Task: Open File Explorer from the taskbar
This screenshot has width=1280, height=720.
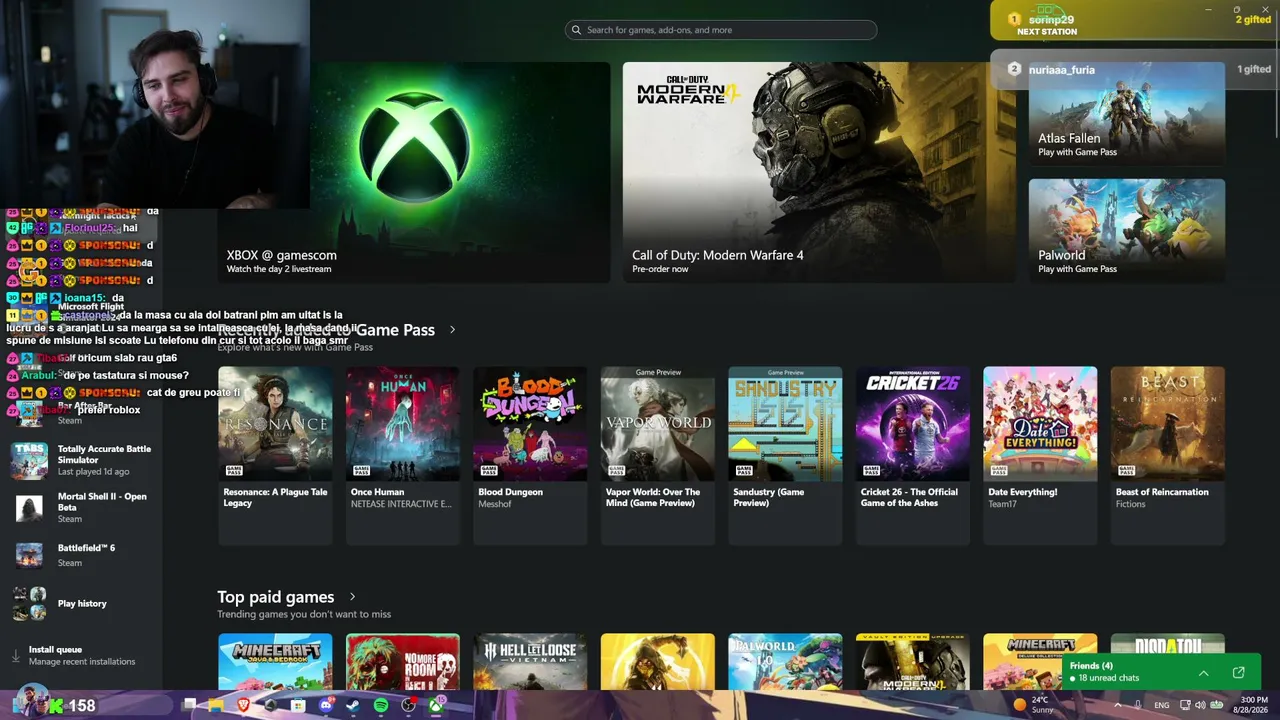Action: pyautogui.click(x=216, y=705)
